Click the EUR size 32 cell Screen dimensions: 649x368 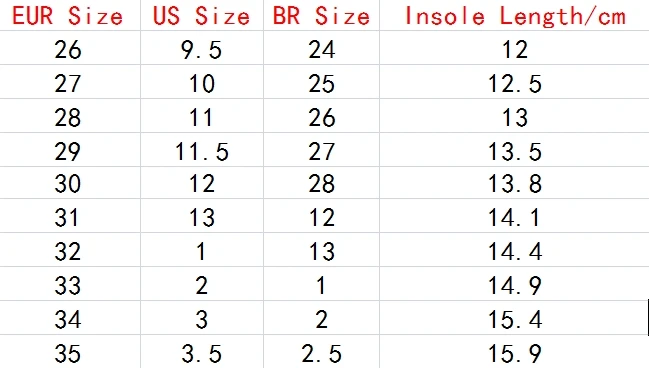point(70,250)
